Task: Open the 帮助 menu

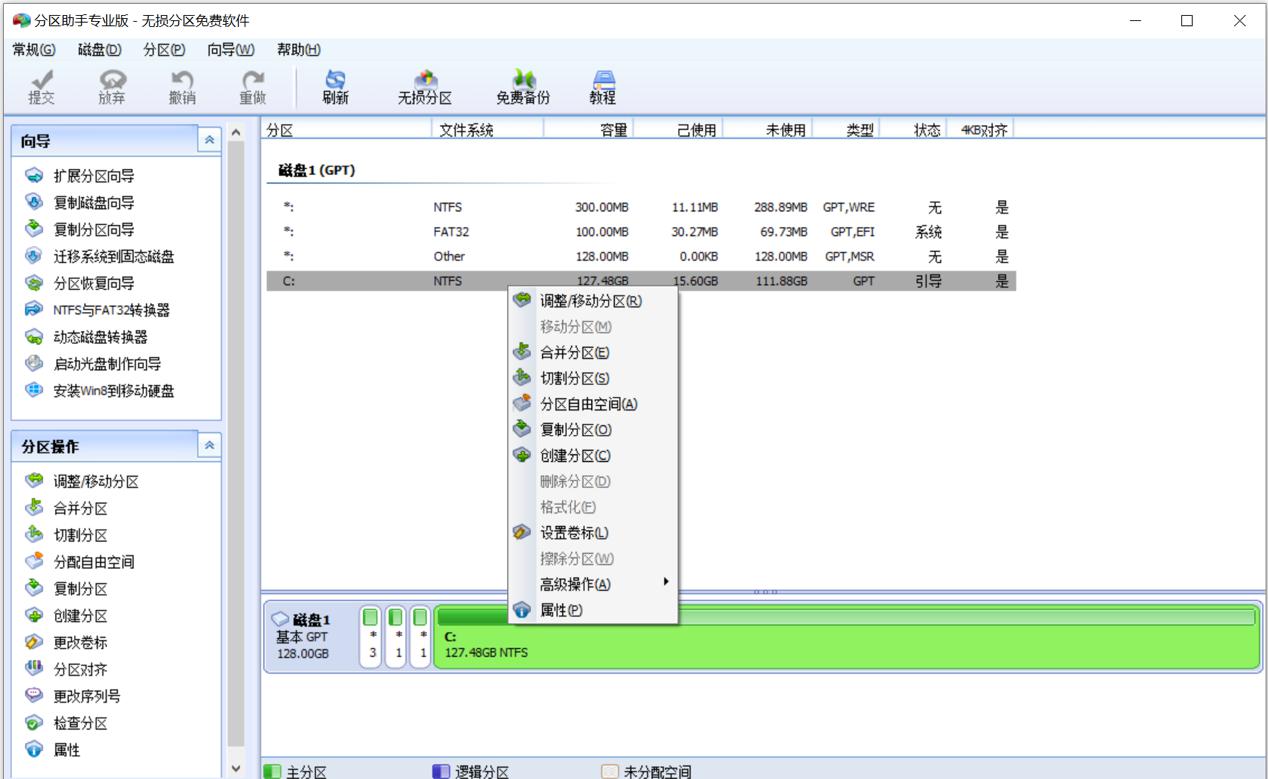Action: pos(299,50)
